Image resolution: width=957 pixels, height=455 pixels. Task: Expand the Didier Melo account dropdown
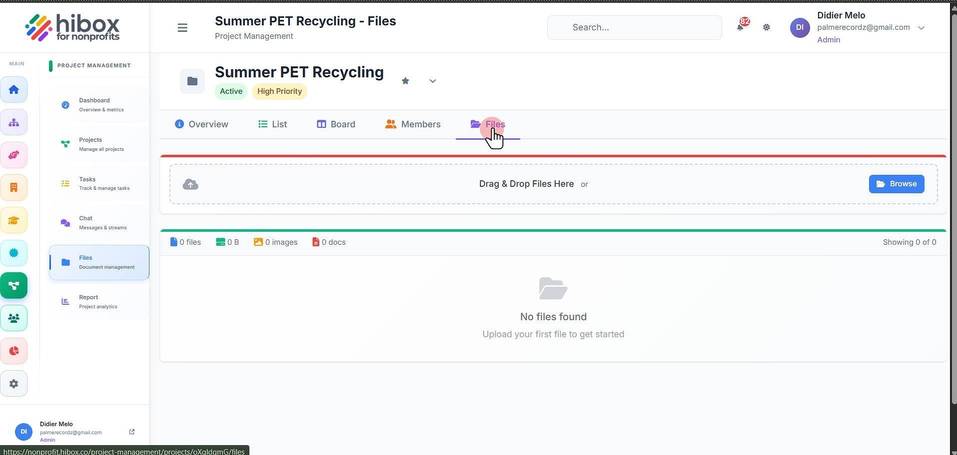[x=922, y=27]
